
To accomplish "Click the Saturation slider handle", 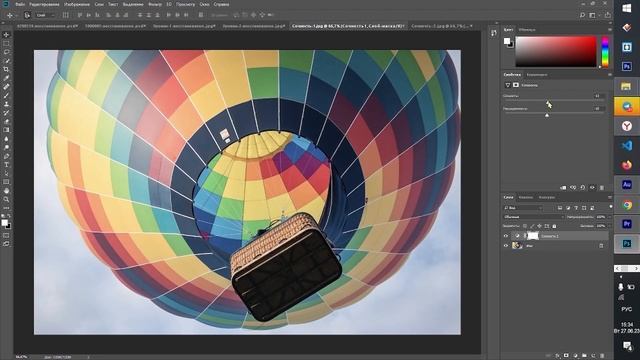I will tap(547, 115).
